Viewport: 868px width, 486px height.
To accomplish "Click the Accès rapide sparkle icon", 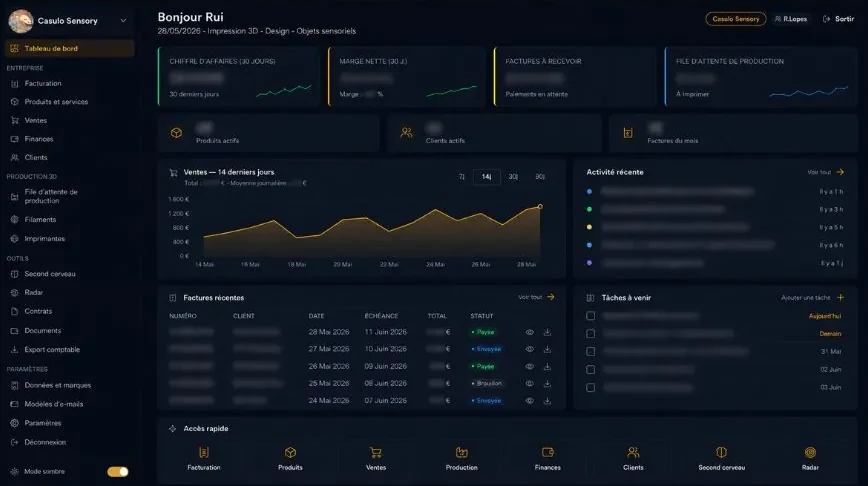I will 172,428.
